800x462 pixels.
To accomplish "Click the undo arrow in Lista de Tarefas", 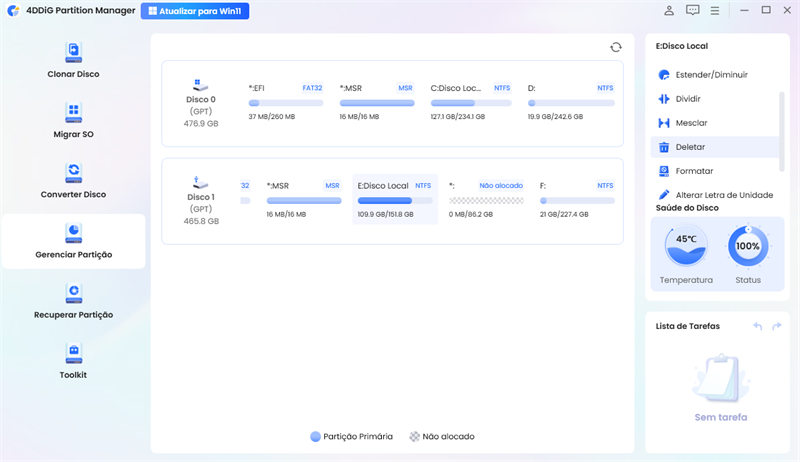I will point(757,326).
